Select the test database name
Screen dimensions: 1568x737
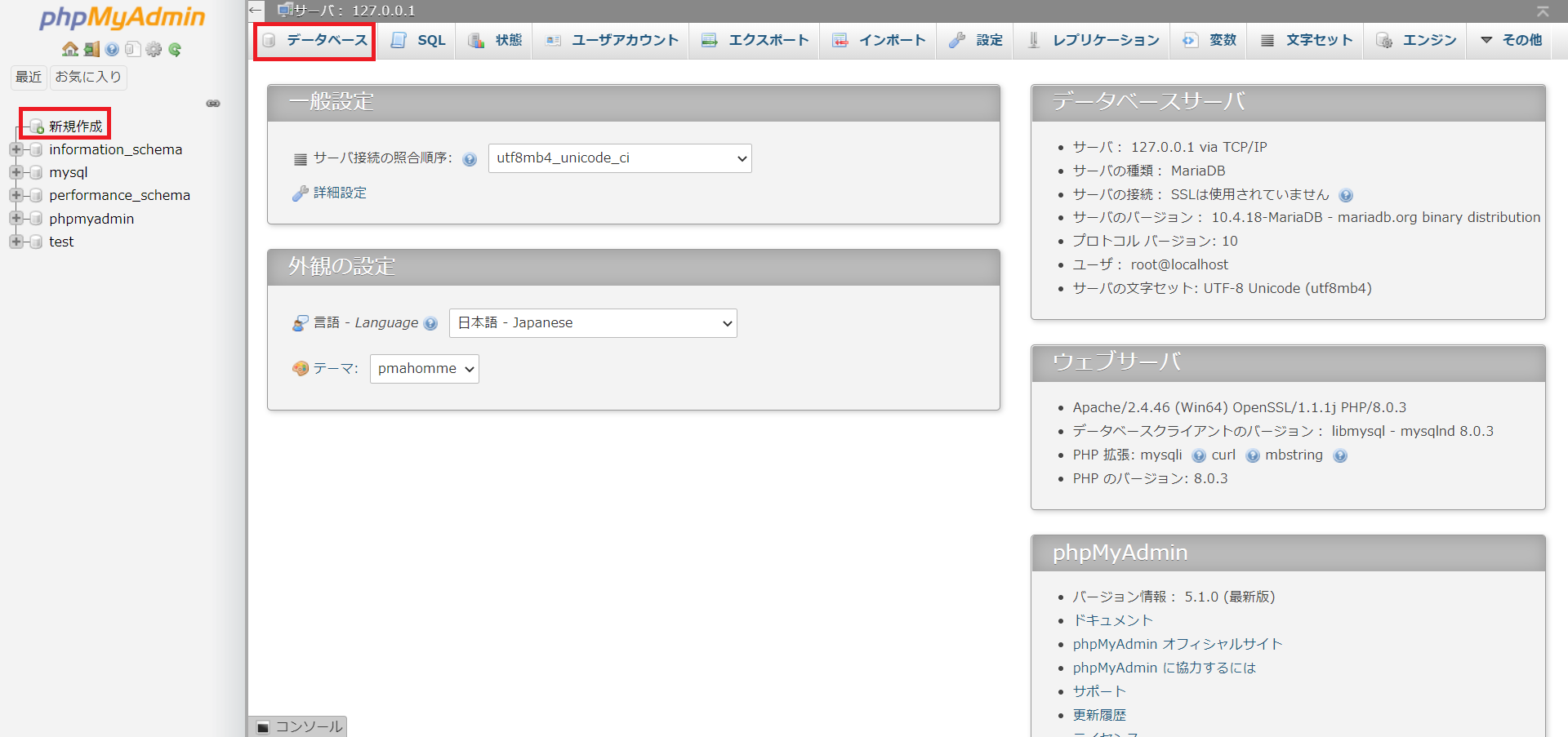(61, 242)
